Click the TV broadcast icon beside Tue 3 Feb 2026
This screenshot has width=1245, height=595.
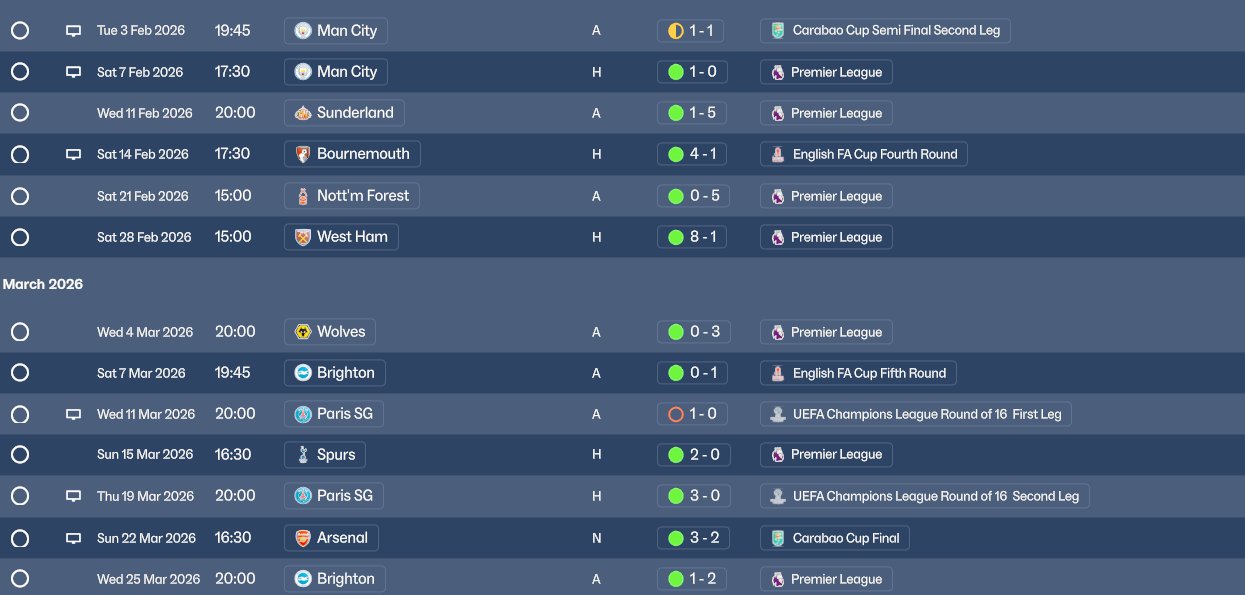pos(73,31)
